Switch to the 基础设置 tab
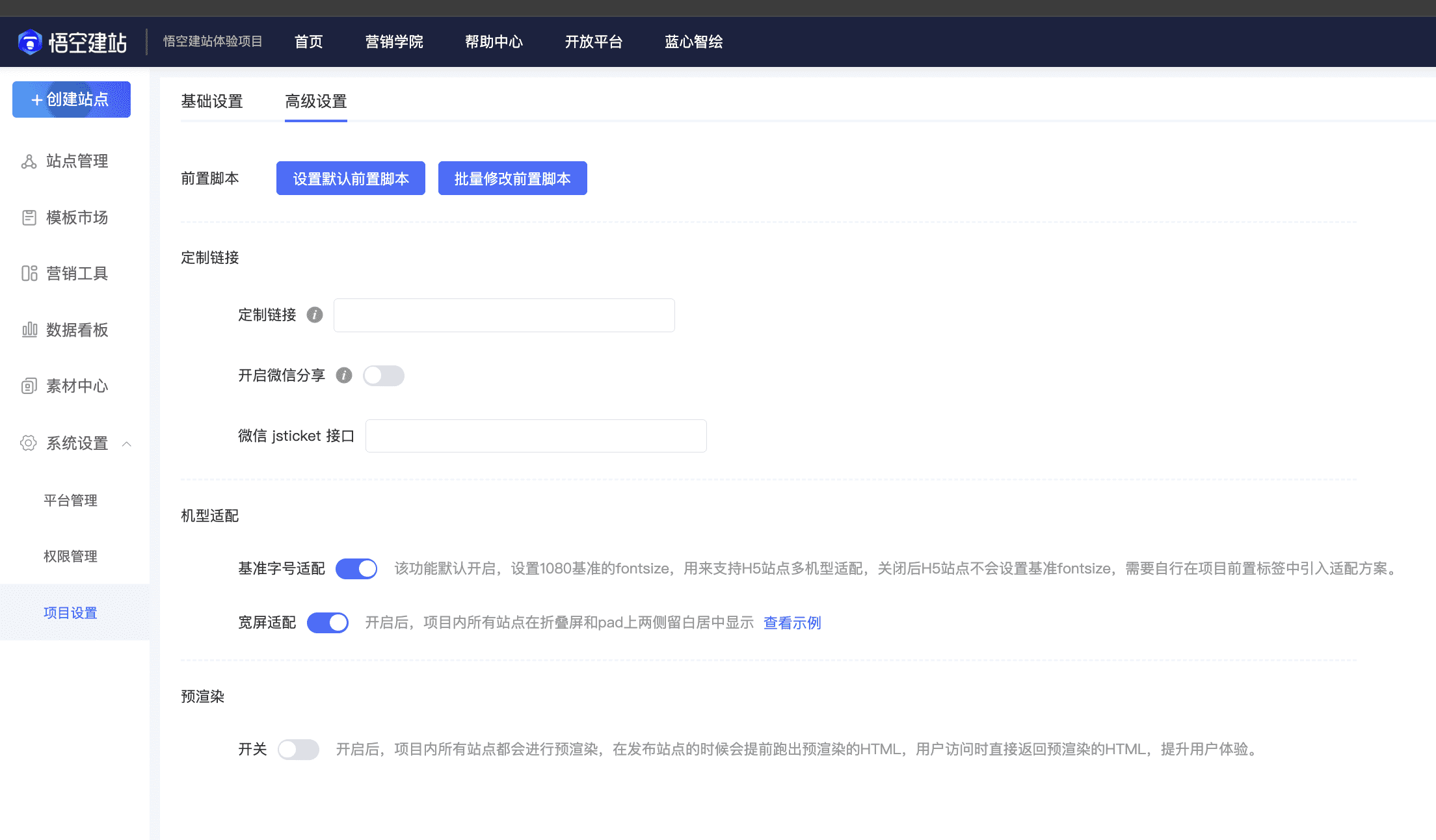Screen dimensions: 1436x840 (212, 101)
